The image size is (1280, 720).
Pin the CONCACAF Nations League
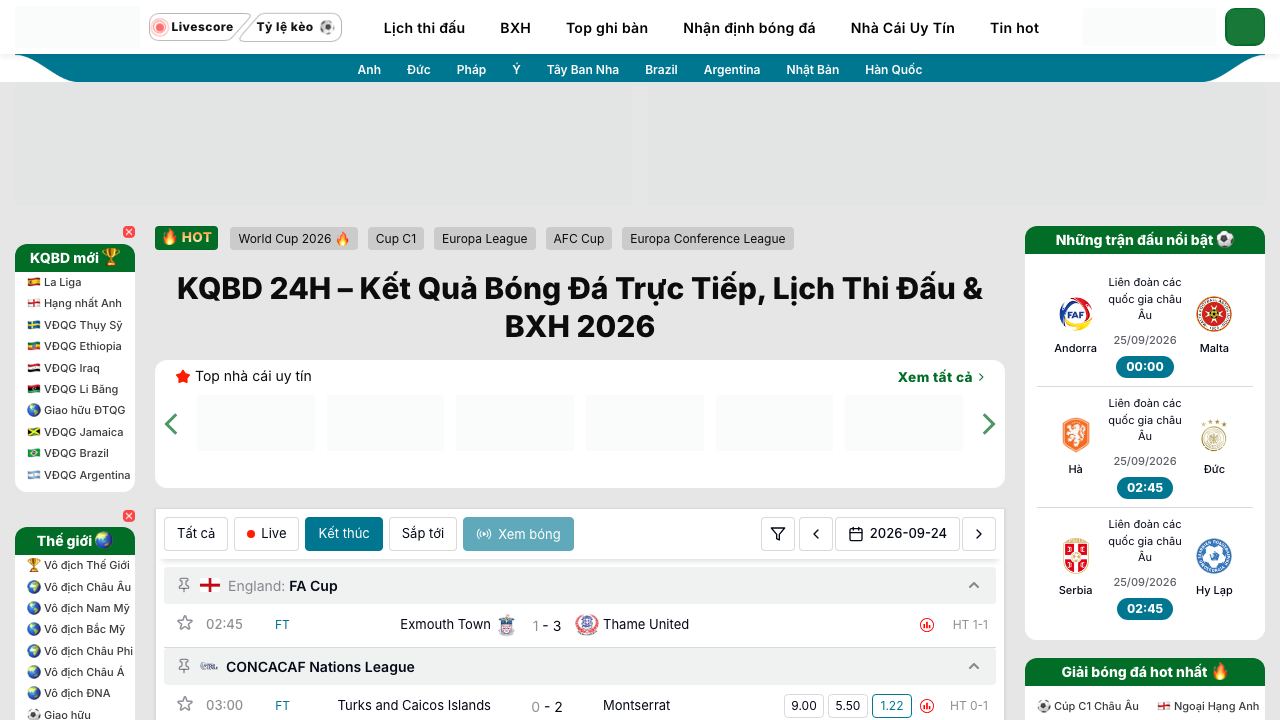pyautogui.click(x=184, y=666)
